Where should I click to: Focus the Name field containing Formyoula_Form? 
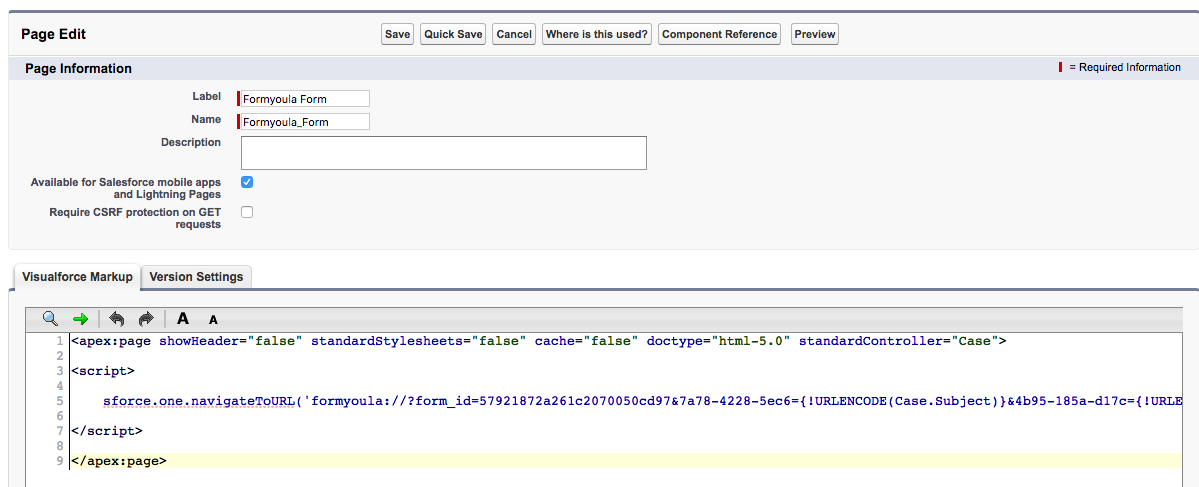(305, 122)
